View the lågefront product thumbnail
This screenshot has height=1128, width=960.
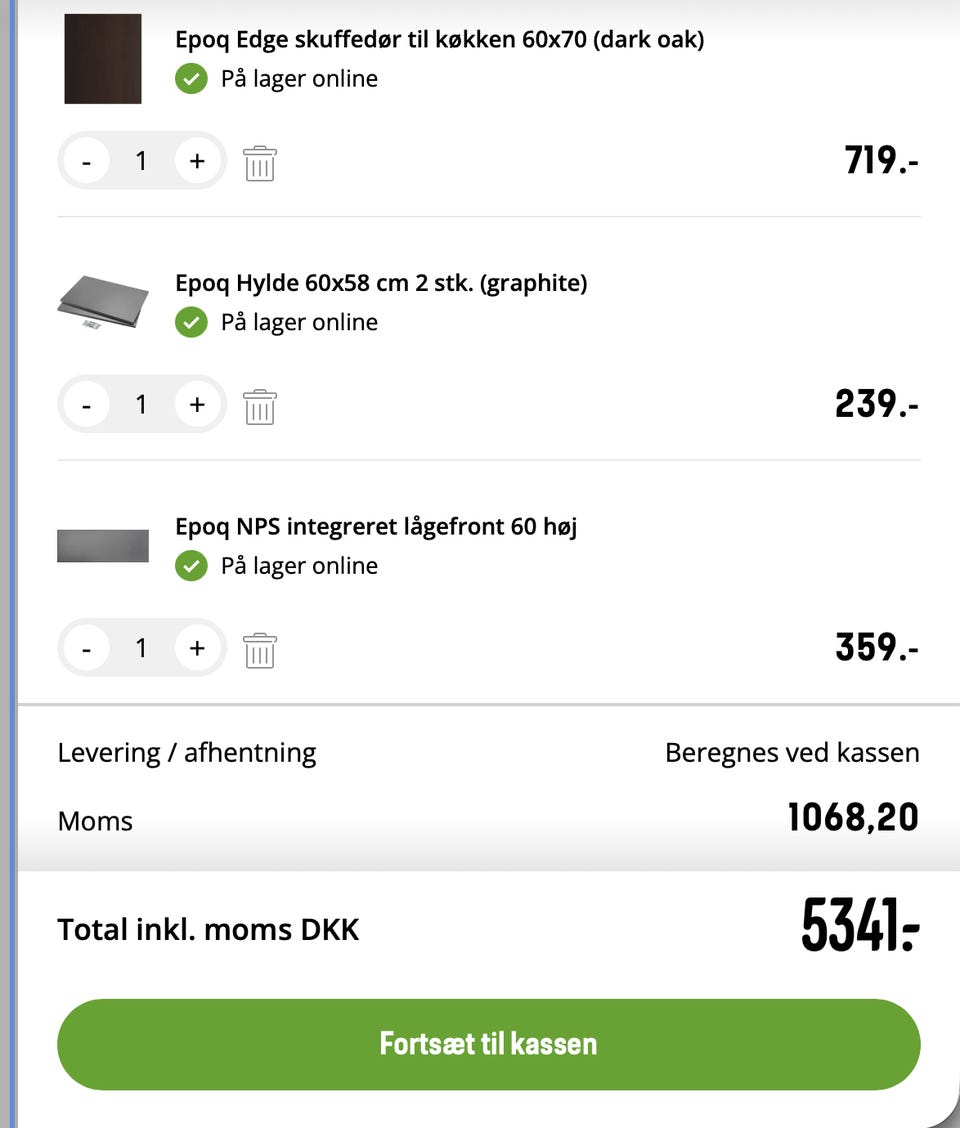pos(103,546)
